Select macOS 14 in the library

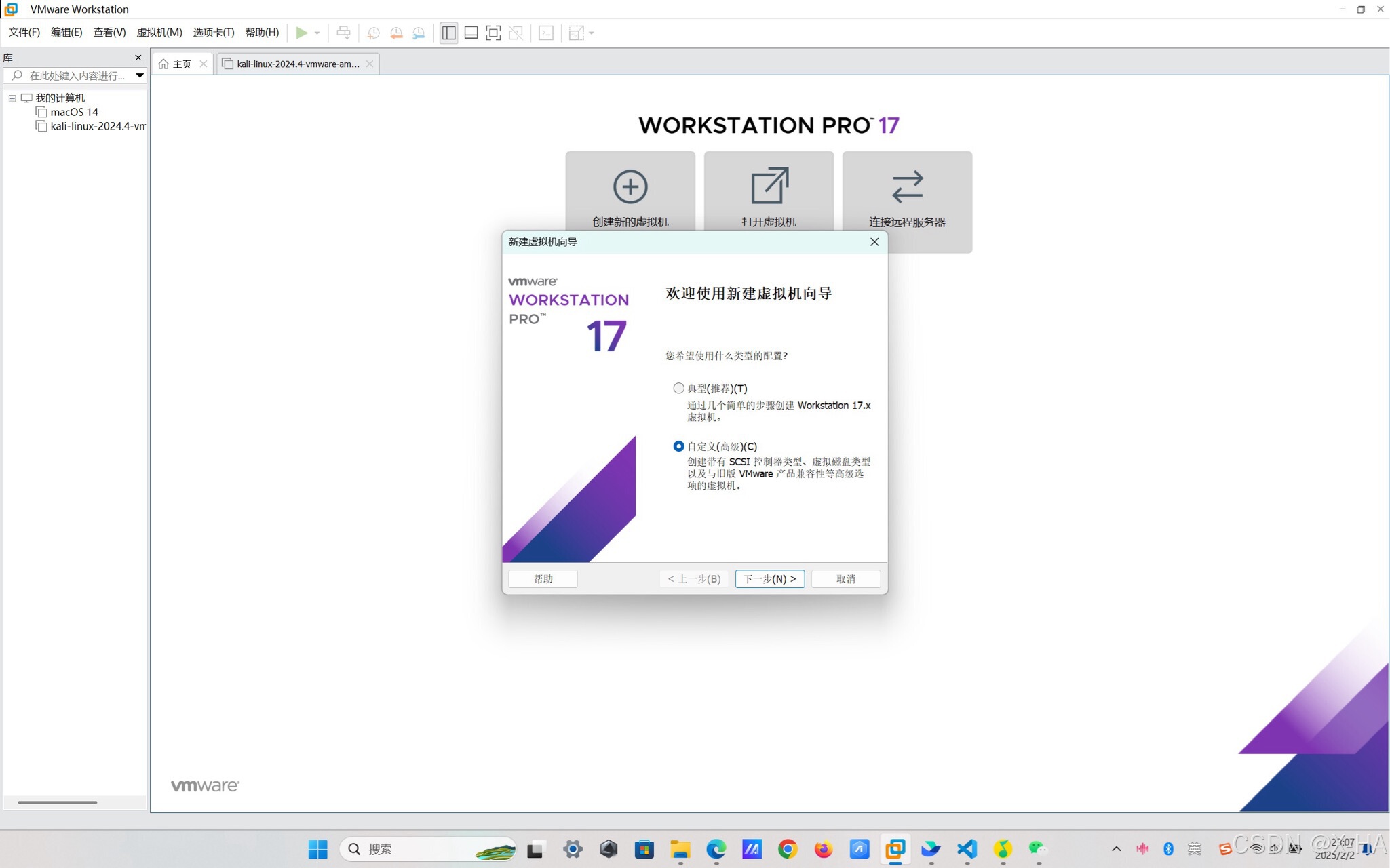(73, 112)
